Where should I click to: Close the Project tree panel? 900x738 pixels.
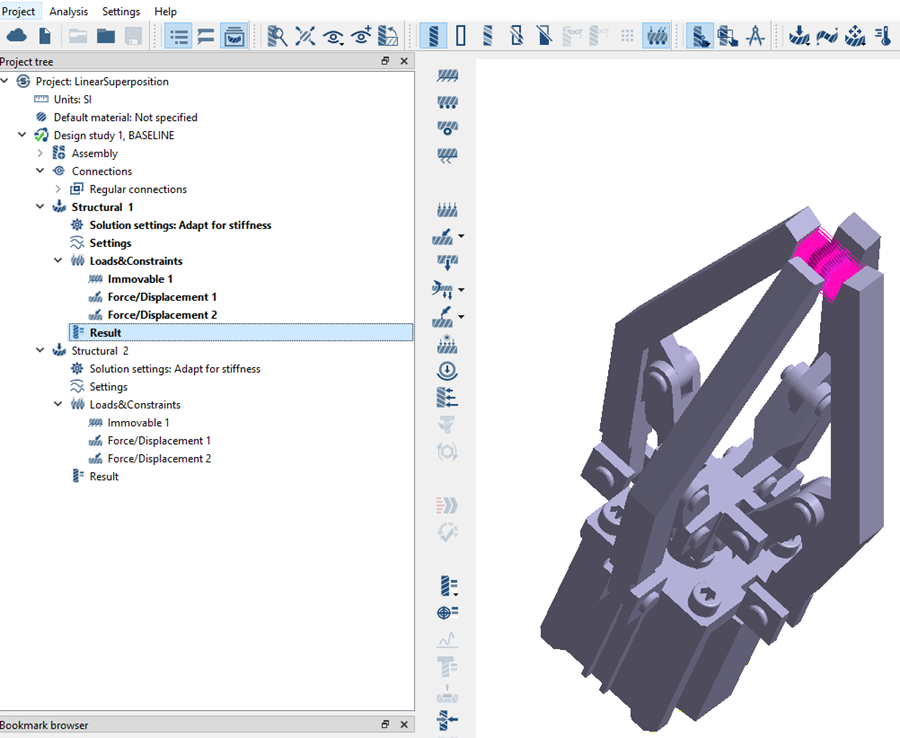pyautogui.click(x=404, y=62)
